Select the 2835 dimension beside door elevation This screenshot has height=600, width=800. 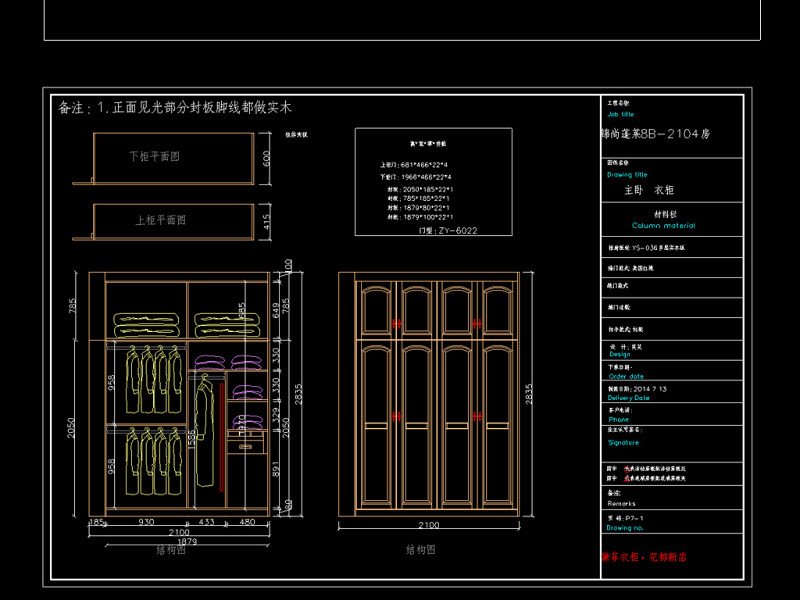tap(529, 394)
